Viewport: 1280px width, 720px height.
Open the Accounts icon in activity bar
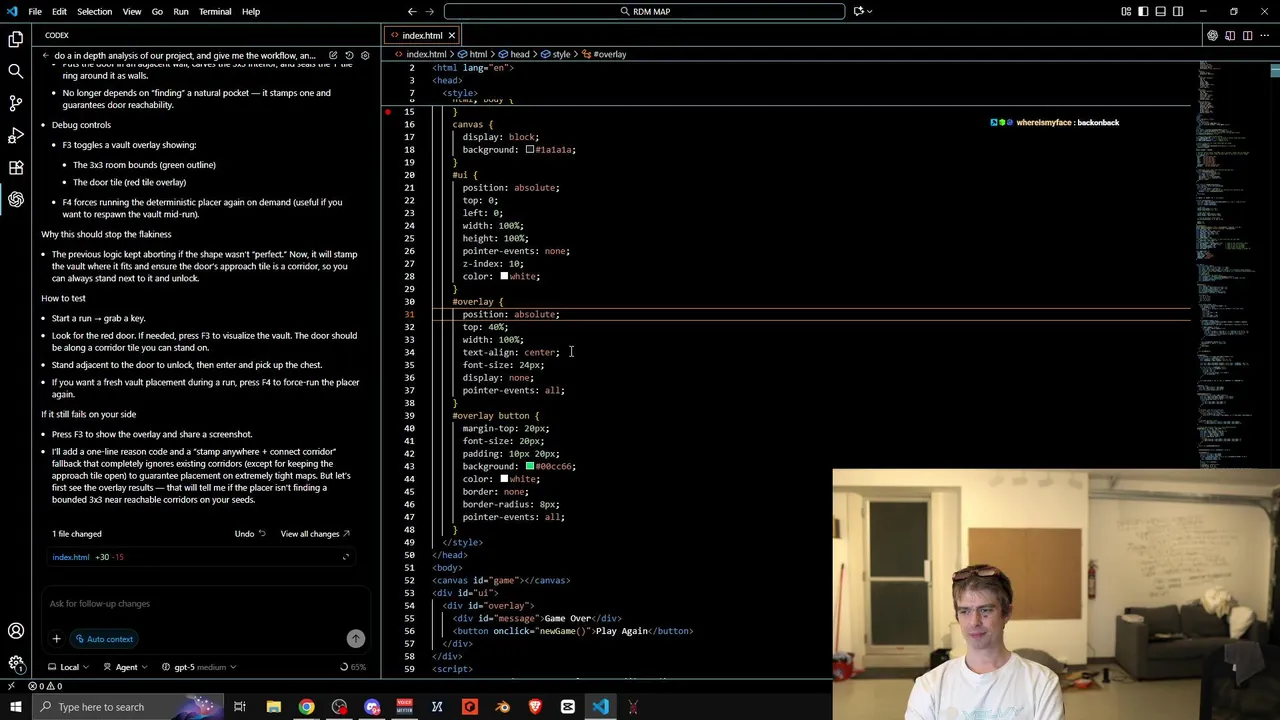(x=16, y=631)
